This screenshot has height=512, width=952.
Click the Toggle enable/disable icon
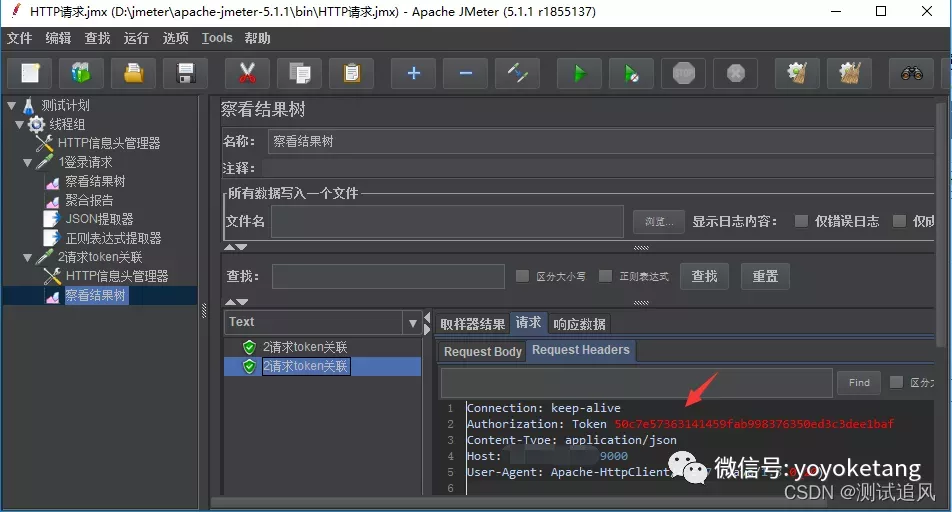(518, 74)
